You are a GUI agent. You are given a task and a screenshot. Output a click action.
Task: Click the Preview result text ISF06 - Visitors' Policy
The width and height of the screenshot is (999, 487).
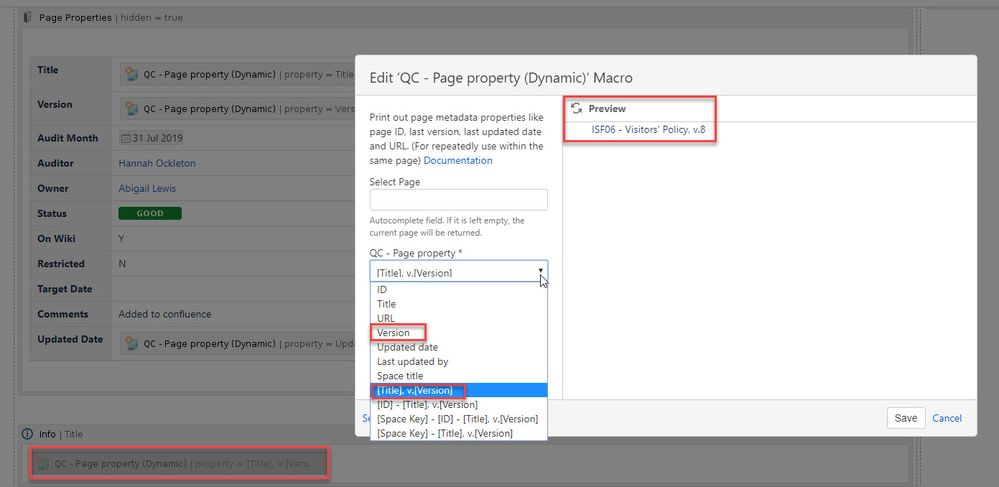[x=650, y=131]
